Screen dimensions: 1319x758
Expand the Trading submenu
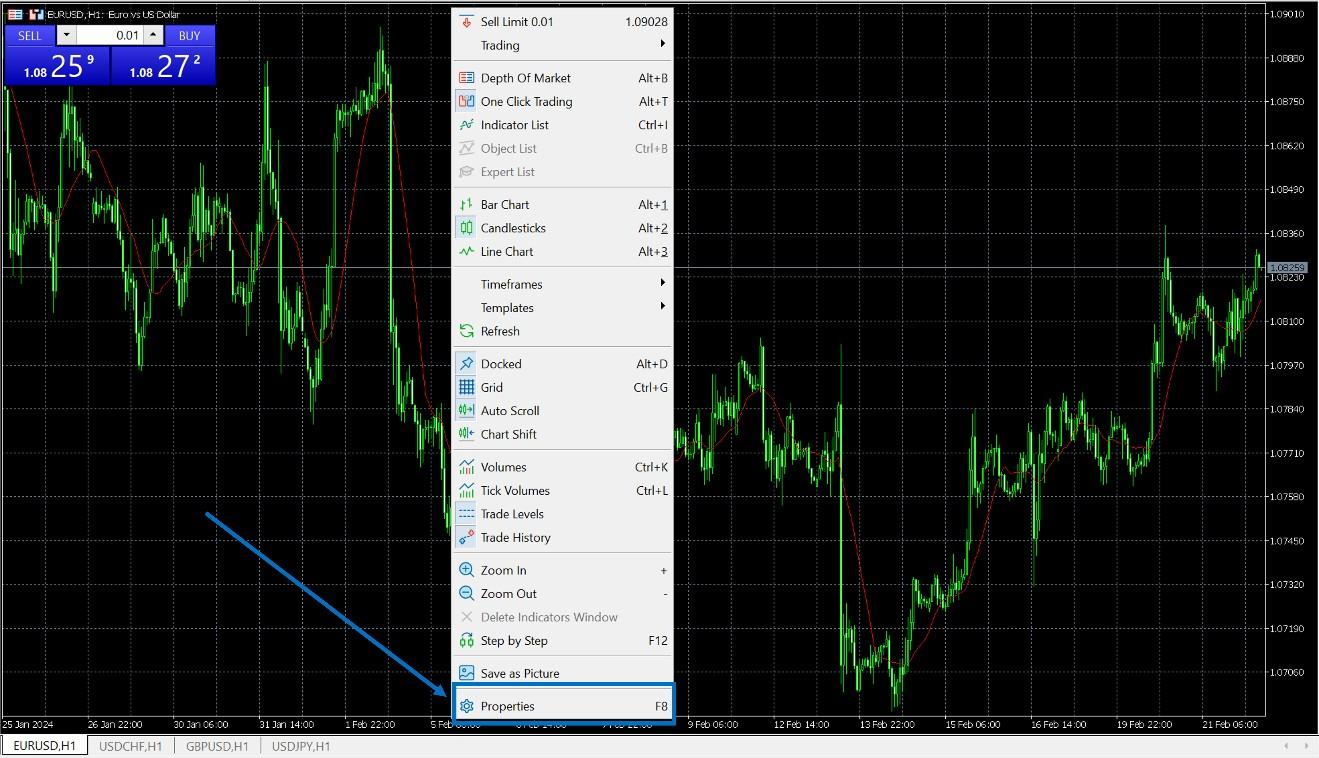pyautogui.click(x=662, y=45)
